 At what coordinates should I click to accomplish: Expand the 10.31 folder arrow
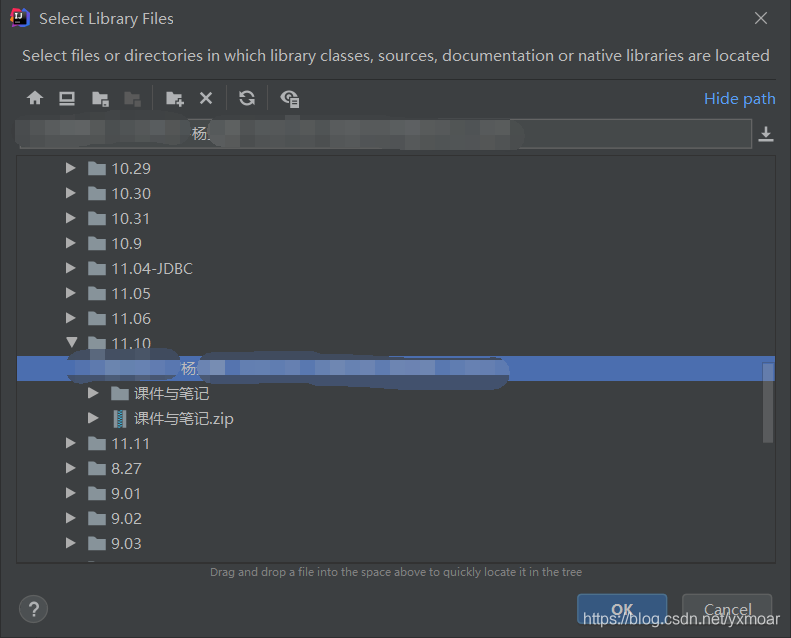tap(71, 218)
